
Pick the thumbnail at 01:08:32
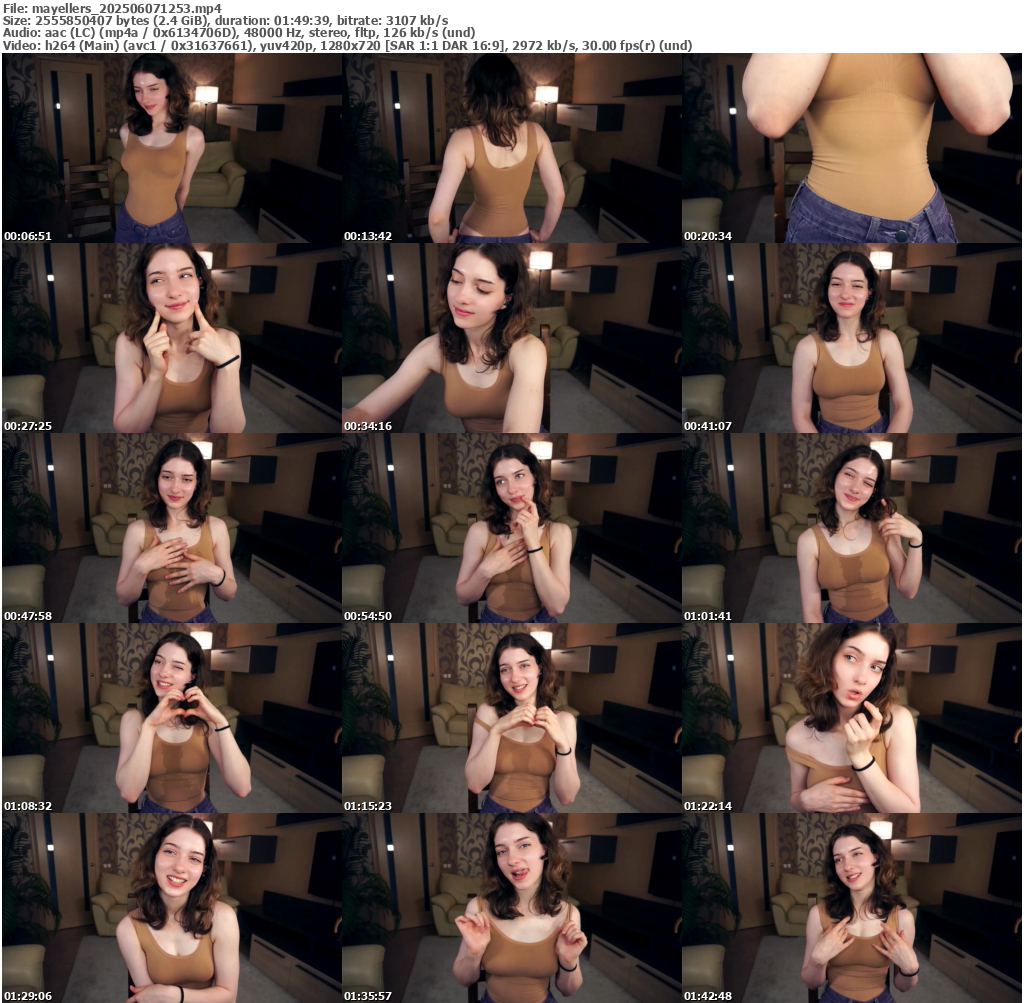[x=172, y=718]
